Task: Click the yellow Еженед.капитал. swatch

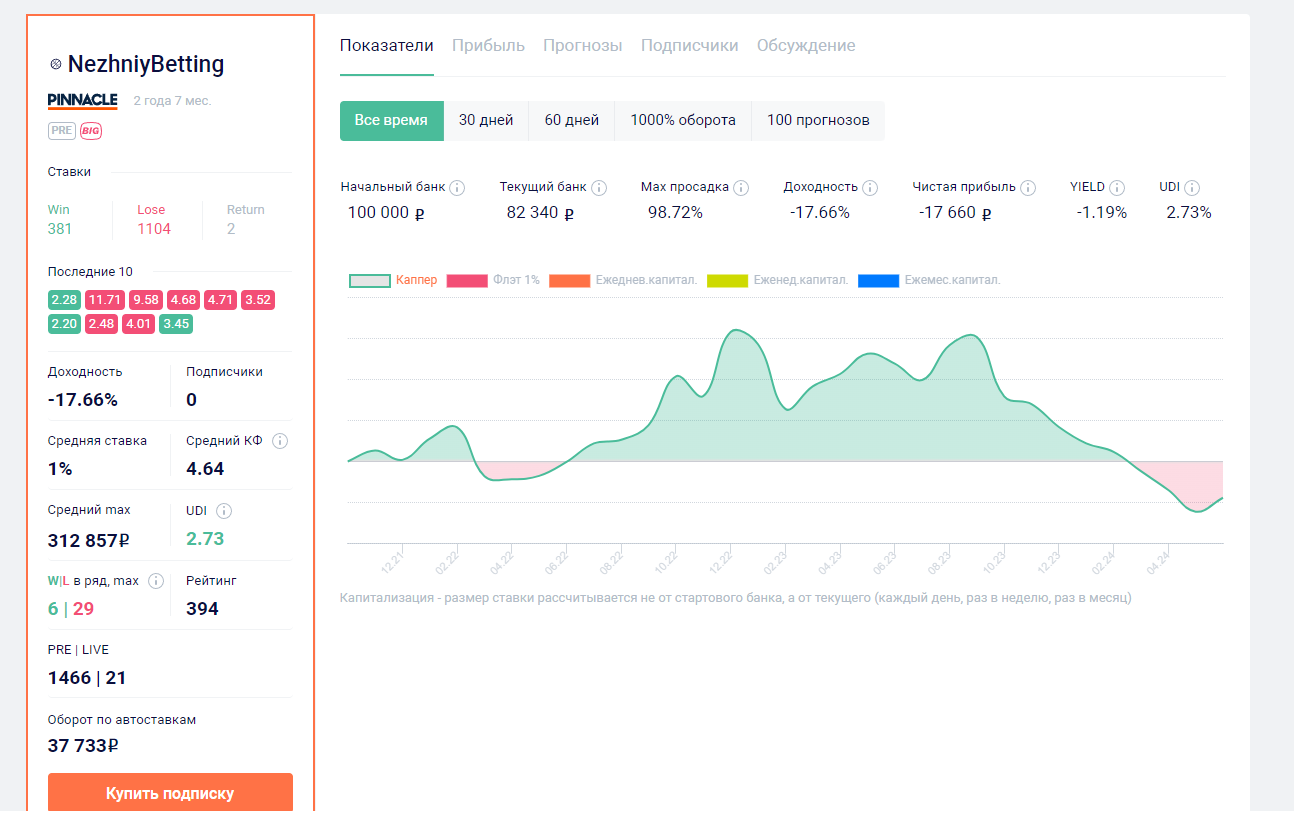Action: coord(727,281)
